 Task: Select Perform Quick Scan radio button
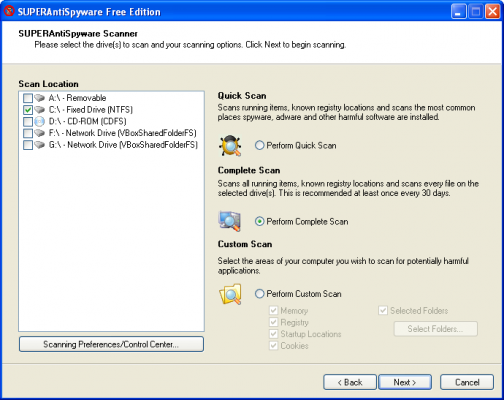[259, 145]
